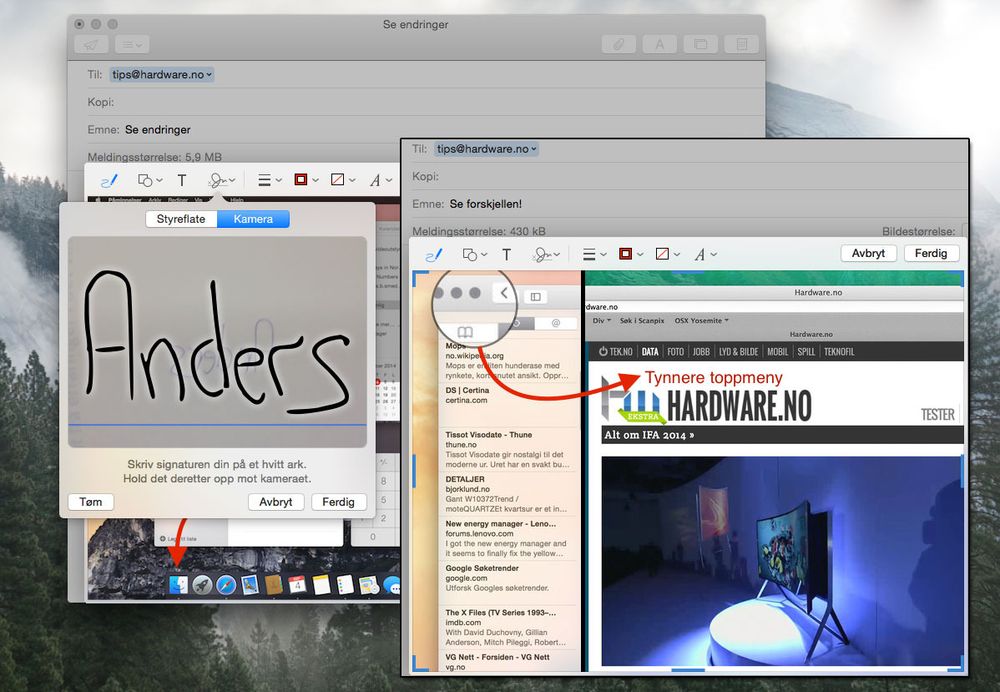
Task: Send the 'Se endringer' message with the paper plane
Action: point(92,44)
